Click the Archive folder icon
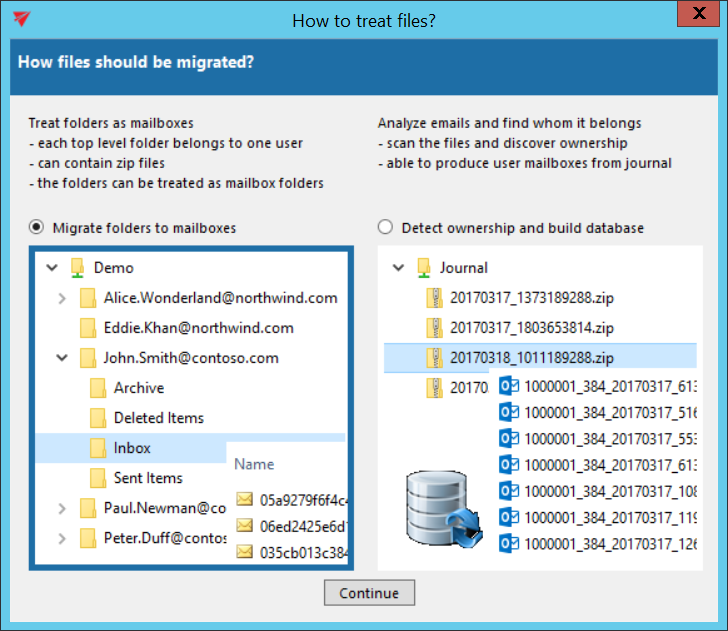 pyautogui.click(x=98, y=388)
